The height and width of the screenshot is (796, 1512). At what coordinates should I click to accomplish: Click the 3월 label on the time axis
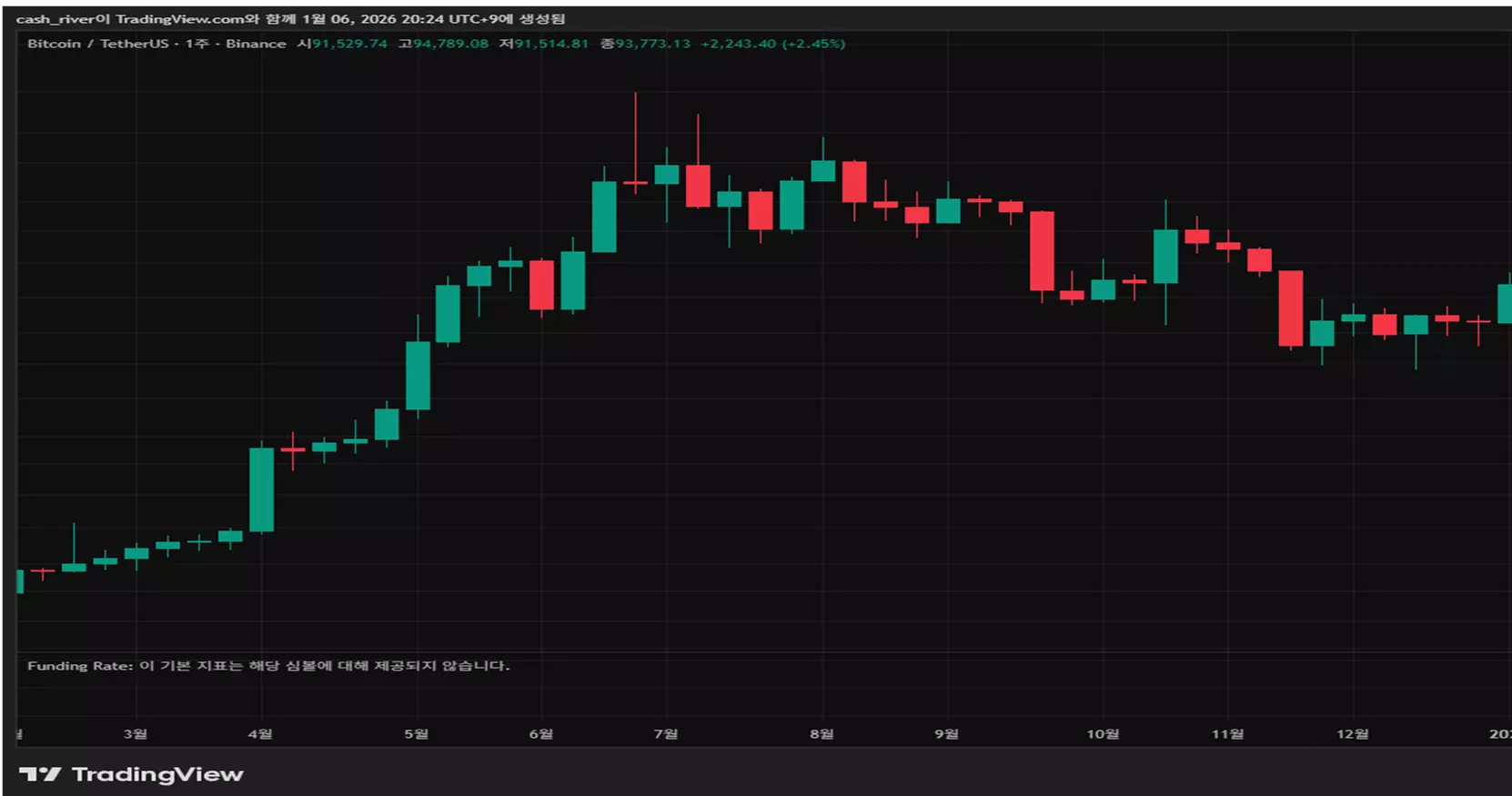point(136,734)
